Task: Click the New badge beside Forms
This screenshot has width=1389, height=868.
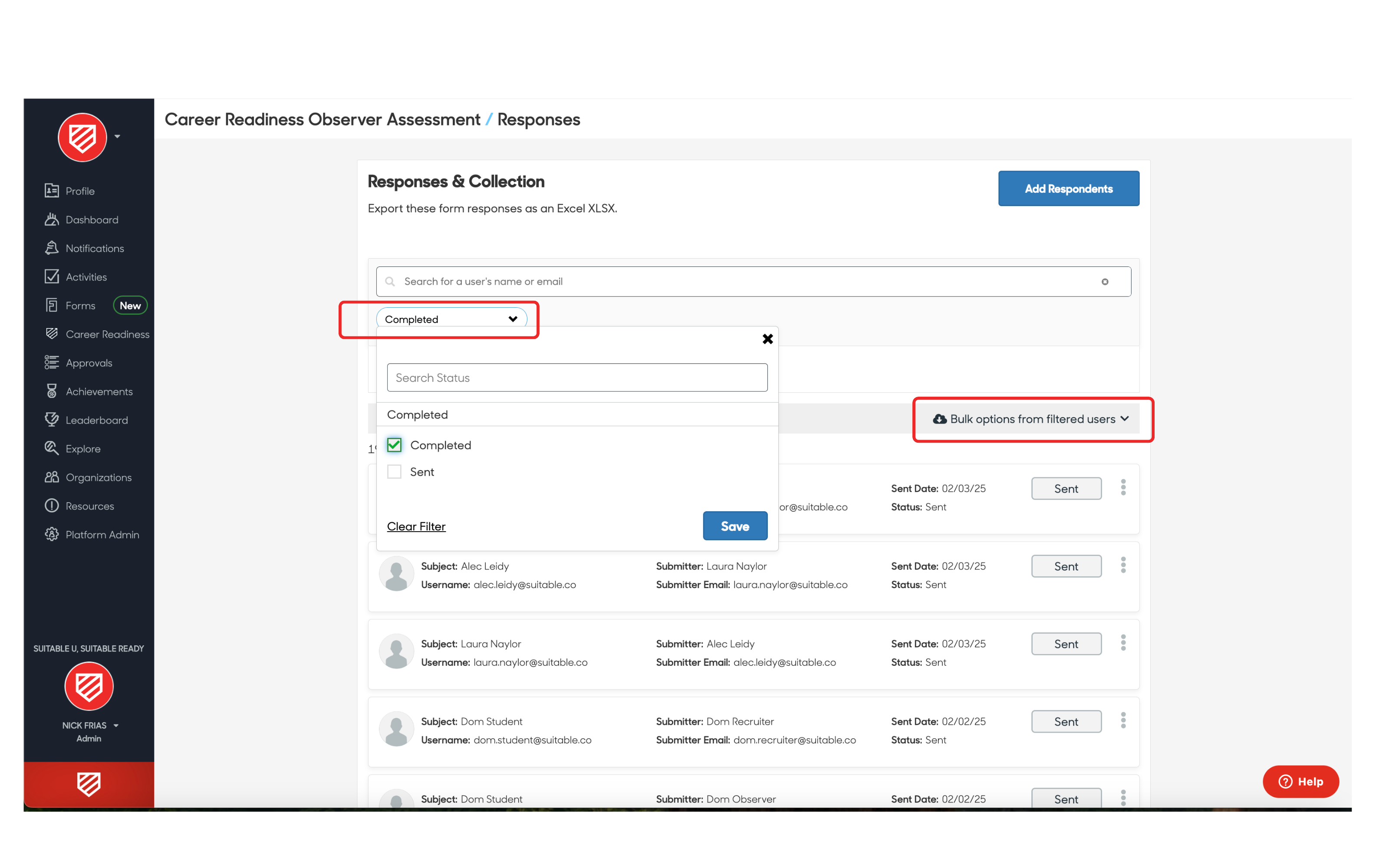Action: point(130,306)
